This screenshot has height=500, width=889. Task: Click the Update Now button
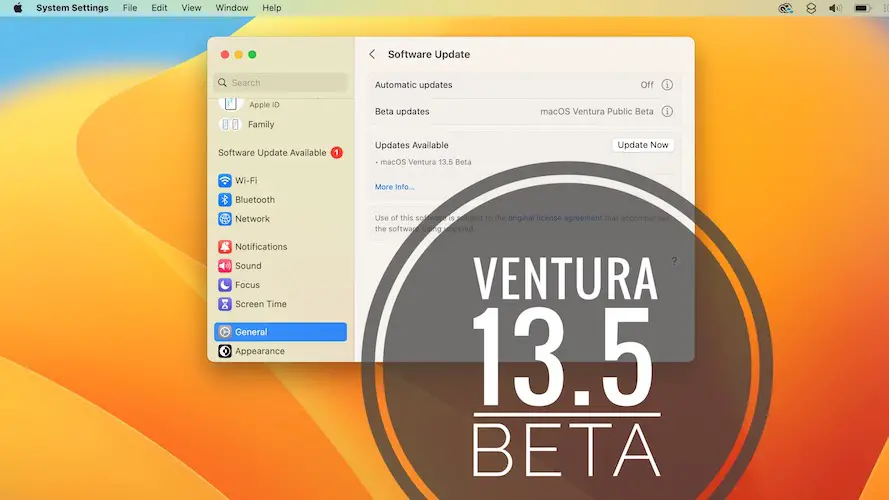(643, 145)
